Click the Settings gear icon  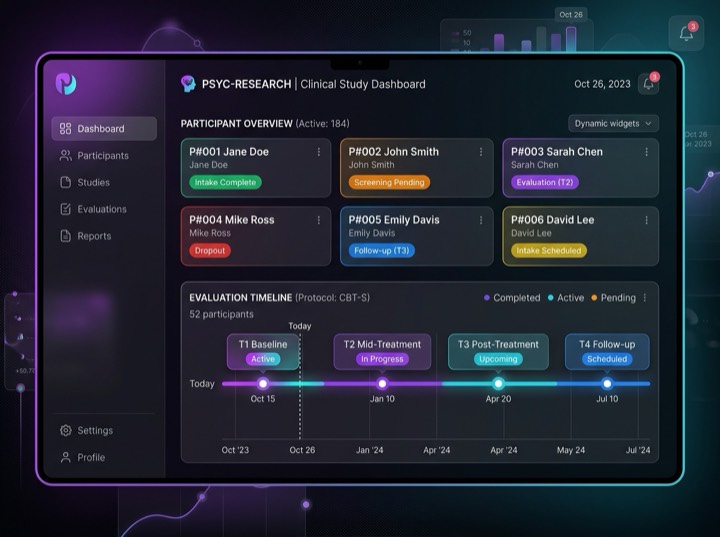[66, 430]
